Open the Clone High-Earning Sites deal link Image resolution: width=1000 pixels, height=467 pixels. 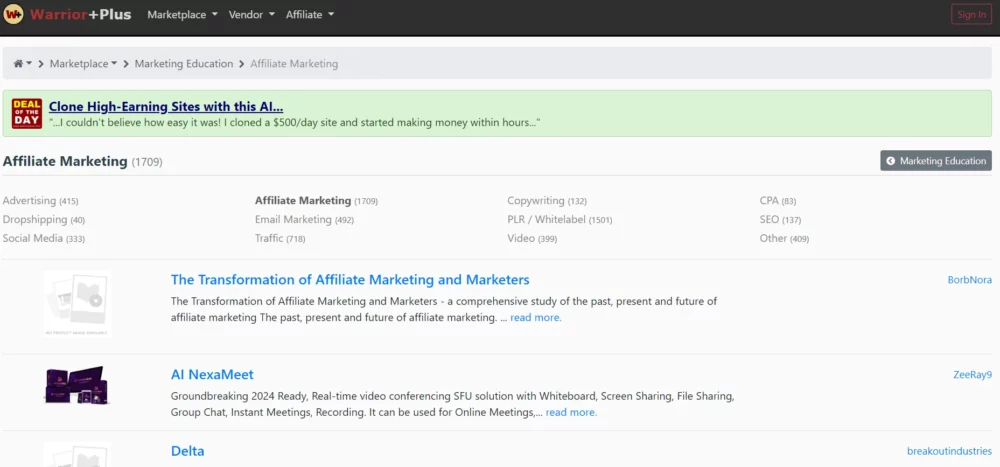click(x=166, y=107)
